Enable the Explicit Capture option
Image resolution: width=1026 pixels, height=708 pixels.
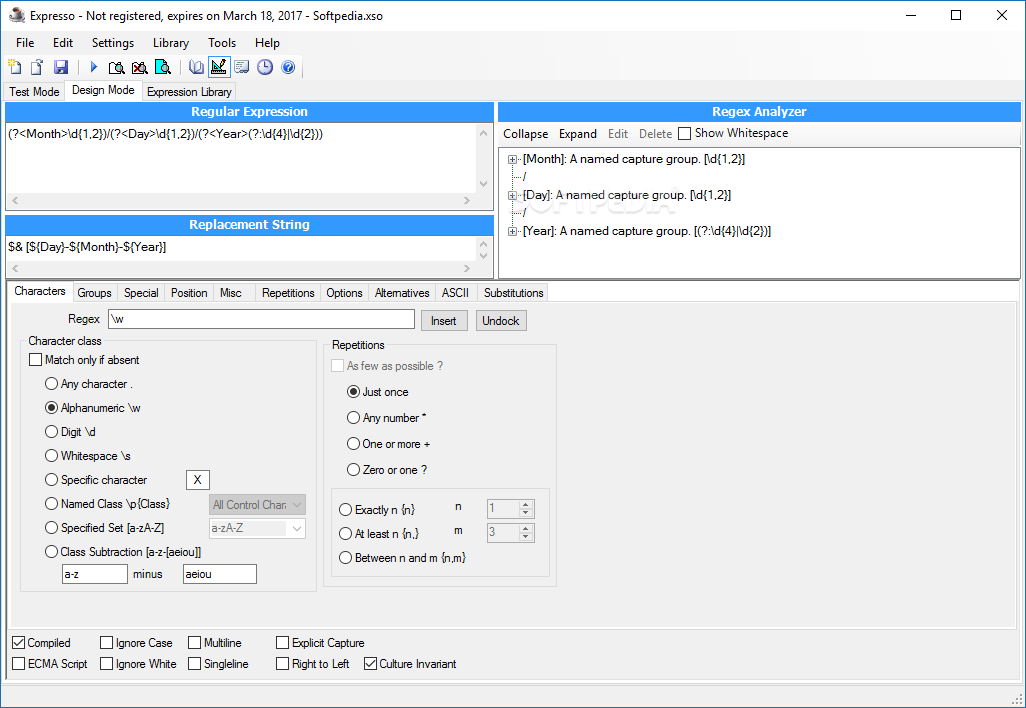click(283, 643)
